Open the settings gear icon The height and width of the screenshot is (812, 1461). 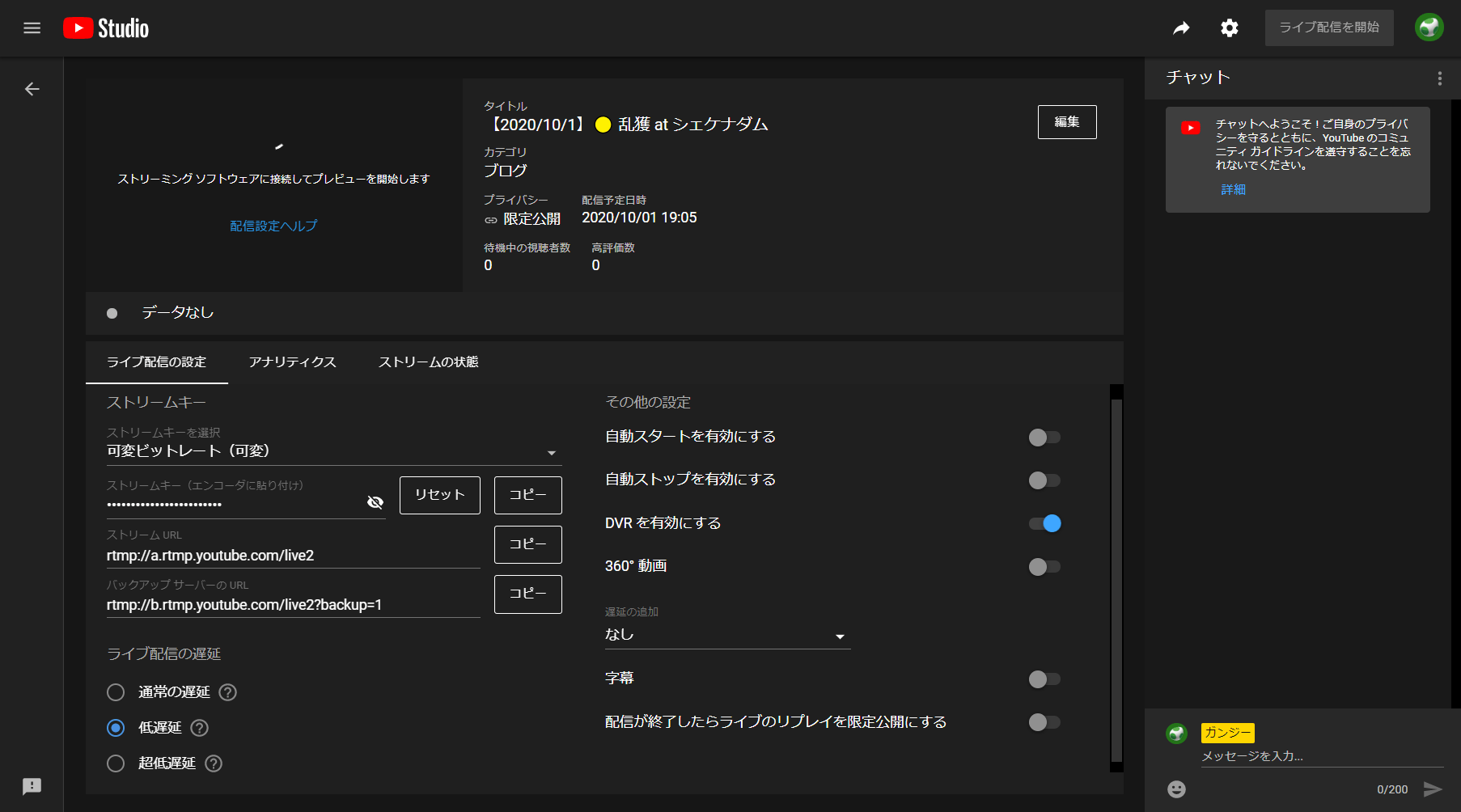1230,28
